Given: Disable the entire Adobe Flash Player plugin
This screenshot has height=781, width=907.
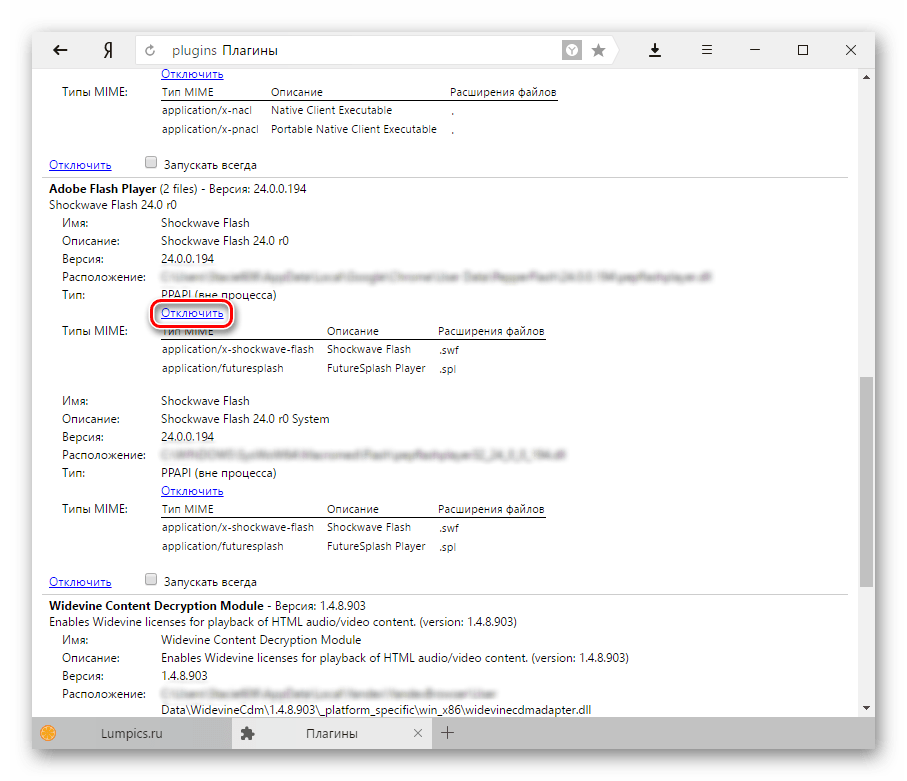Looking at the screenshot, I should pos(80,582).
